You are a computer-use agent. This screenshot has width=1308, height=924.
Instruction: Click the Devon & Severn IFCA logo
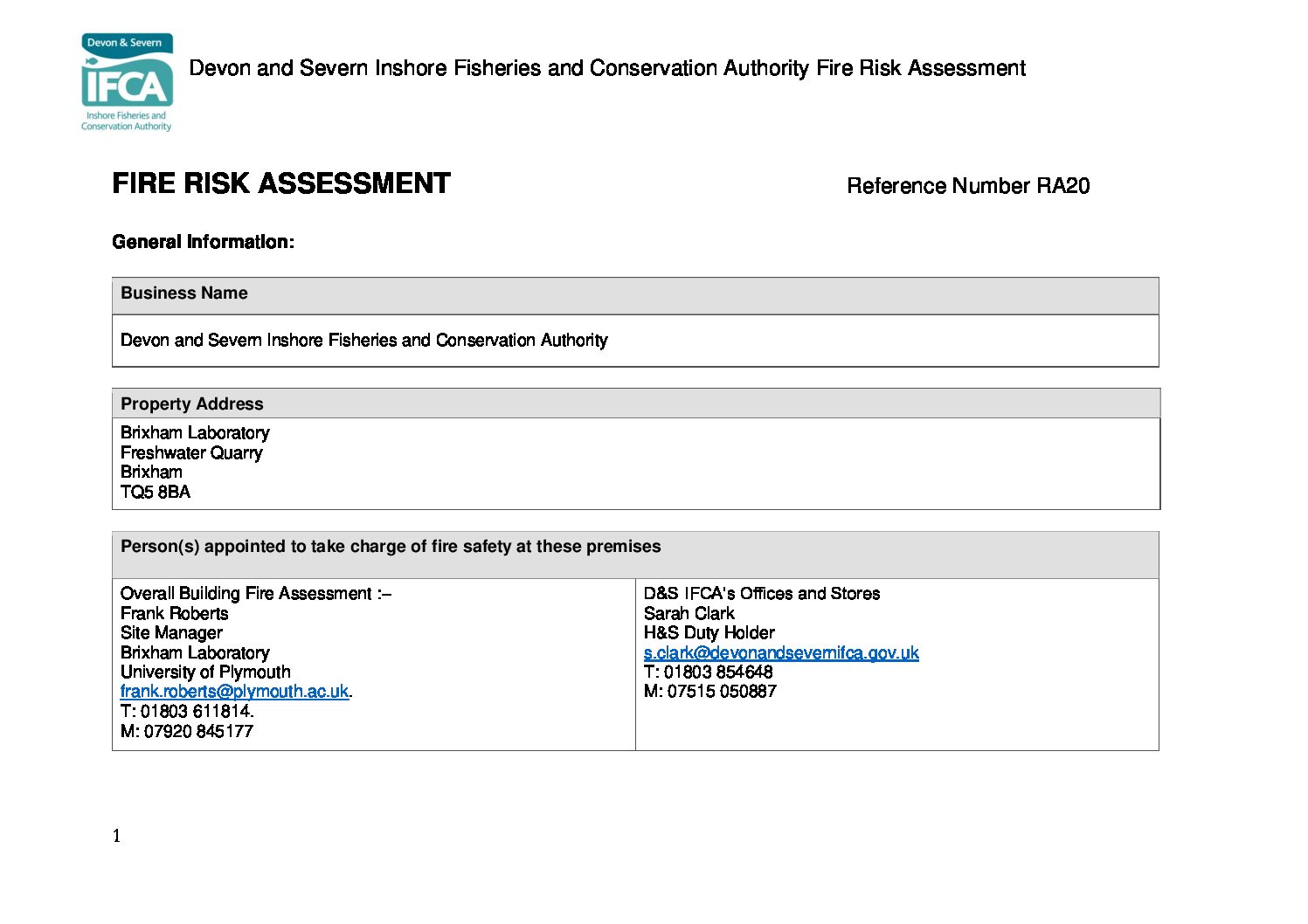click(x=127, y=83)
